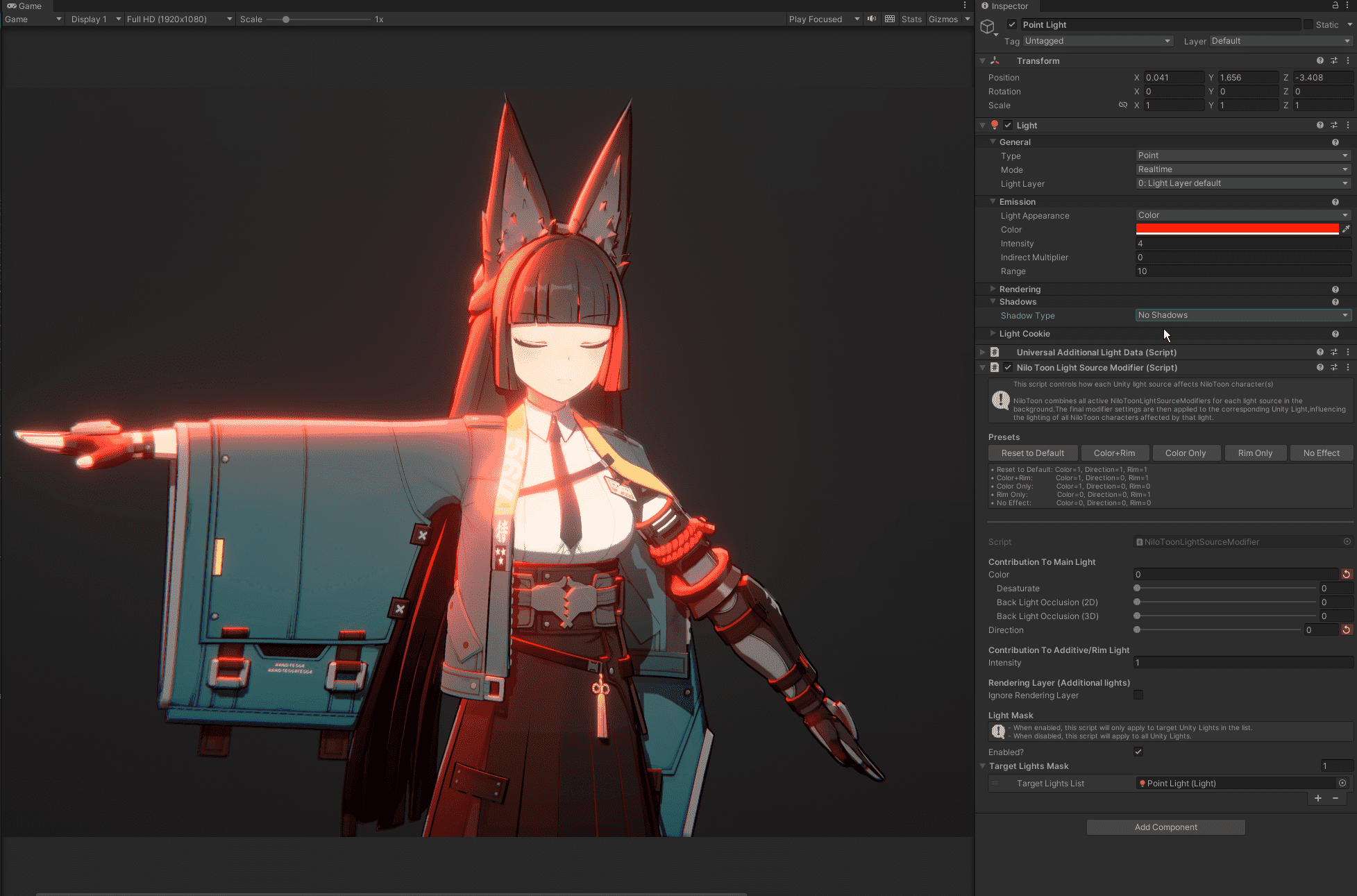The image size is (1357, 896).
Task: Open Nilo Toon Light Source Modifier presets
Action: pyautogui.click(x=1334, y=368)
